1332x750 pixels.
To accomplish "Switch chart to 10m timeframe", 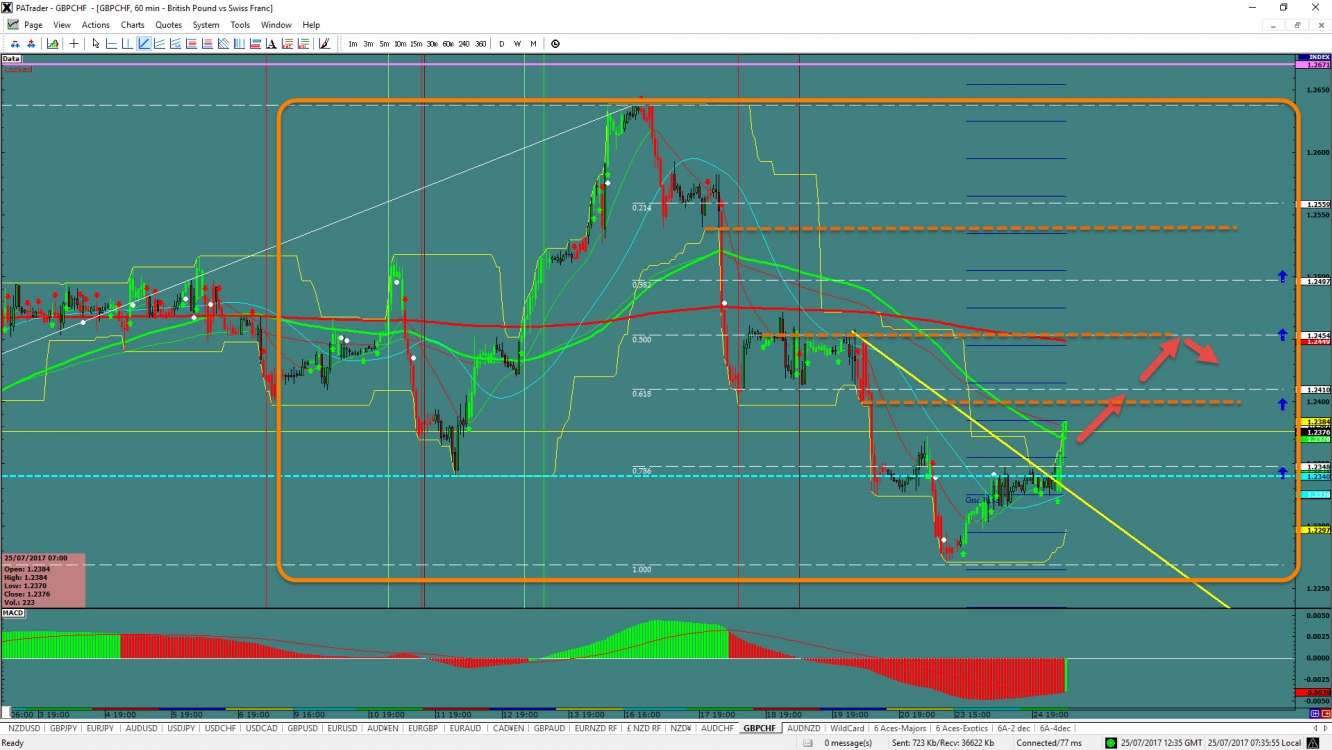I will [400, 43].
